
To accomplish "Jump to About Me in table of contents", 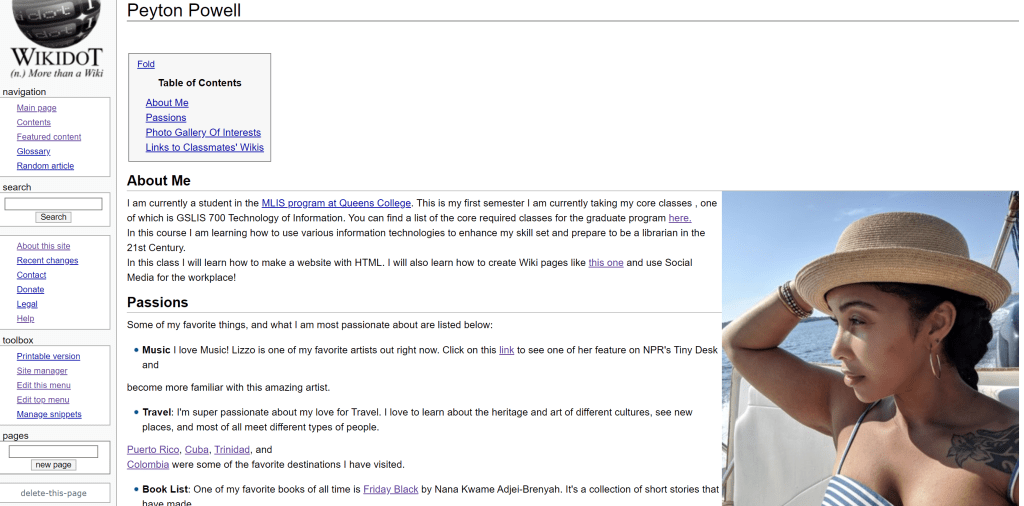I will [x=167, y=103].
